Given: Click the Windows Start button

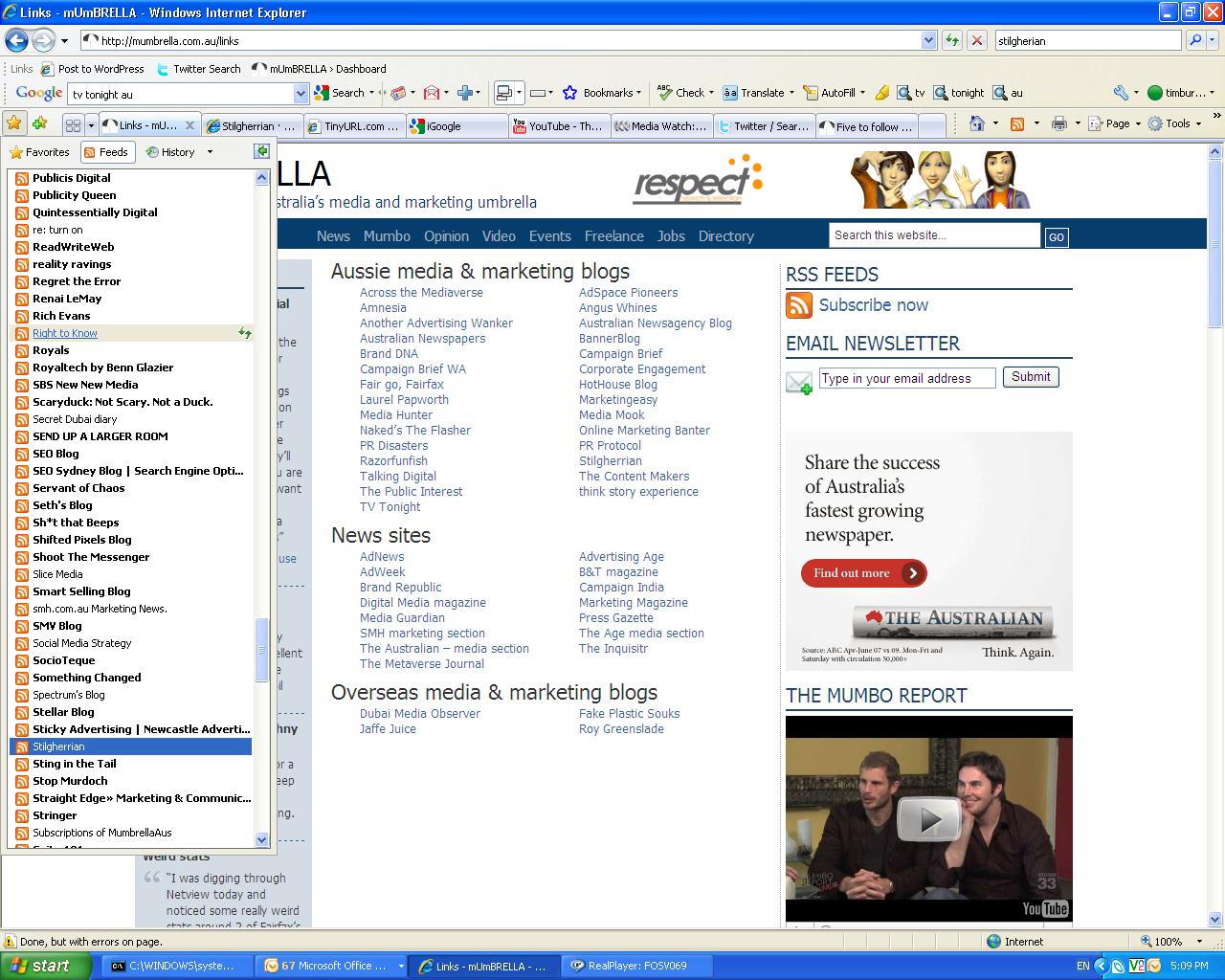Looking at the screenshot, I should [x=46, y=966].
